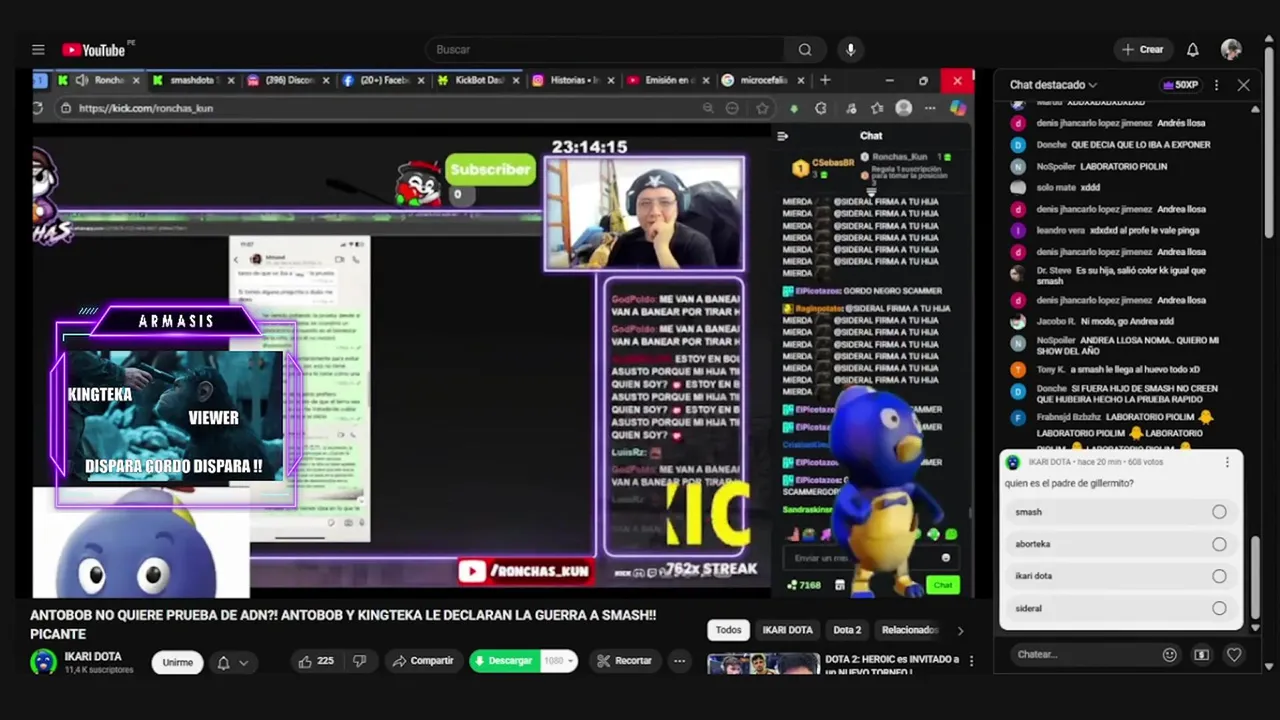This screenshot has width=1280, height=720.
Task: Click NoSpoiler's 'LABORATORIO PIOLIN' chat message
Action: [1123, 166]
